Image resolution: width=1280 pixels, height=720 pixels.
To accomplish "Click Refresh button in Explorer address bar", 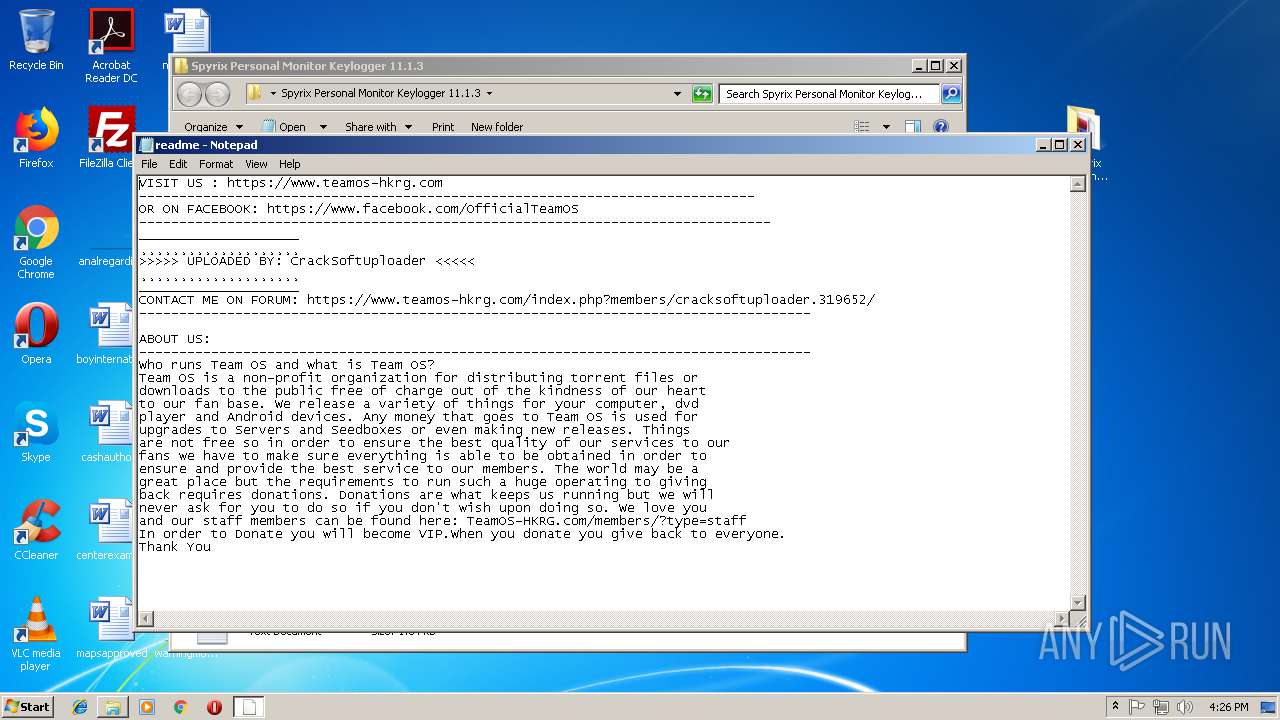I will [702, 94].
